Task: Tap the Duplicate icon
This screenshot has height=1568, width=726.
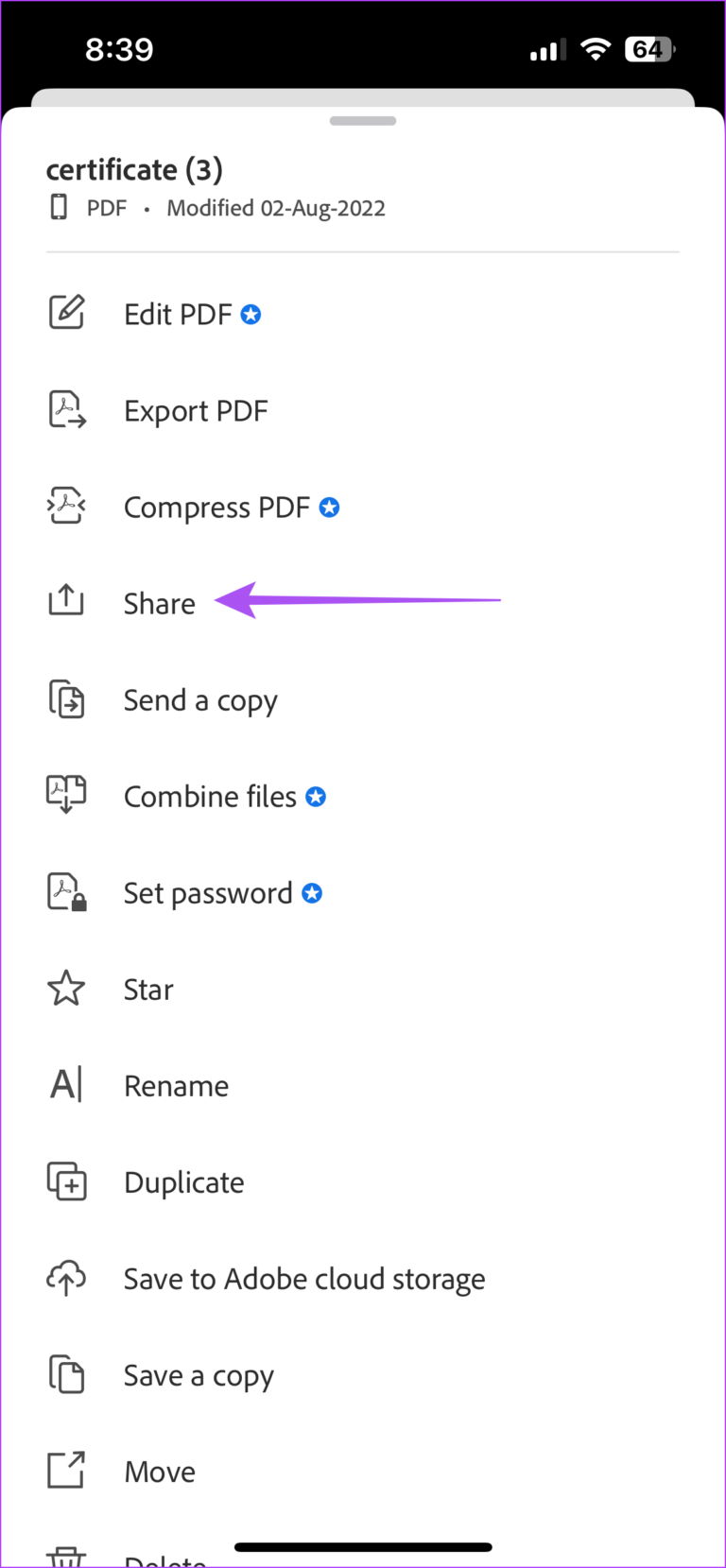Action: click(65, 1180)
